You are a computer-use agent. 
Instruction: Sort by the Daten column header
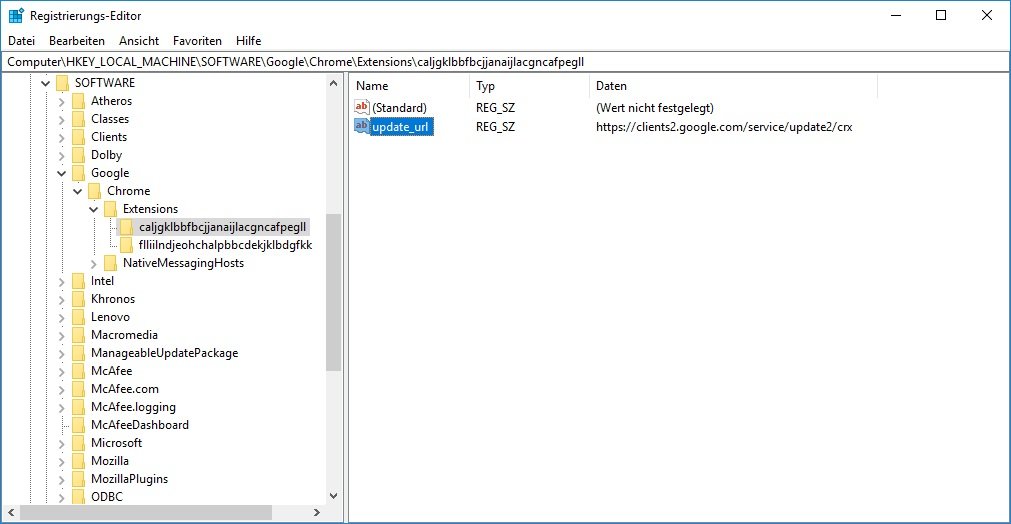click(x=733, y=86)
